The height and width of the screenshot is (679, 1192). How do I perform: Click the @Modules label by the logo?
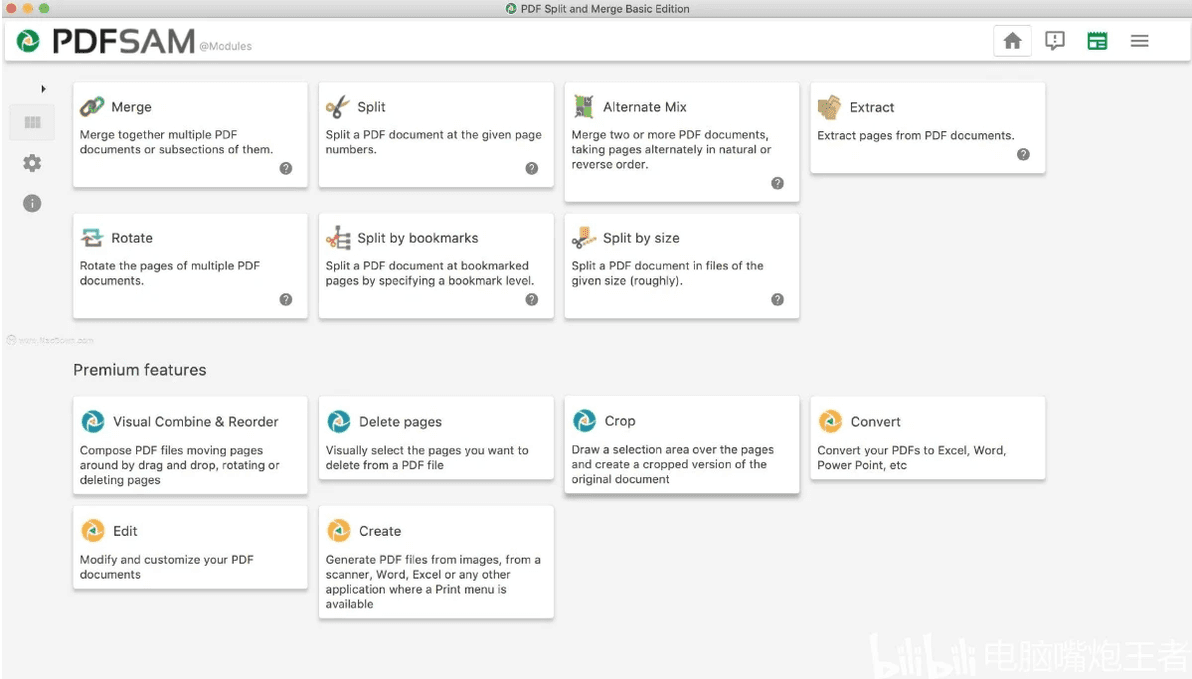225,46
